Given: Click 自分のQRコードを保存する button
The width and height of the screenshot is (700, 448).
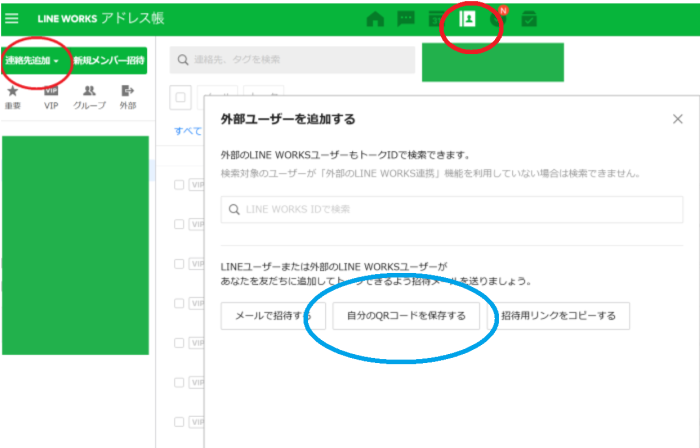Looking at the screenshot, I should (406, 316).
